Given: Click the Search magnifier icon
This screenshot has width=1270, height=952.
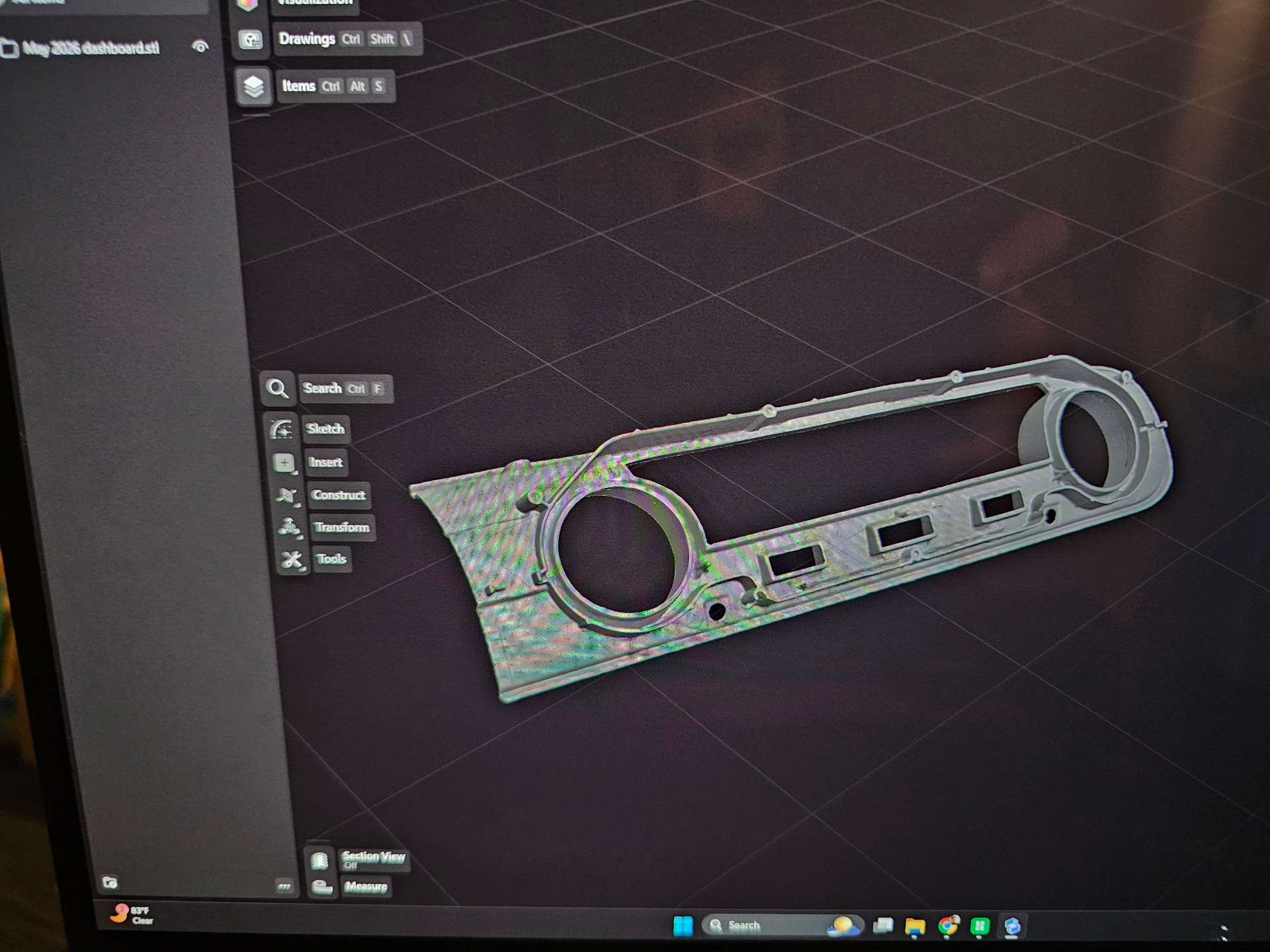Looking at the screenshot, I should (277, 388).
